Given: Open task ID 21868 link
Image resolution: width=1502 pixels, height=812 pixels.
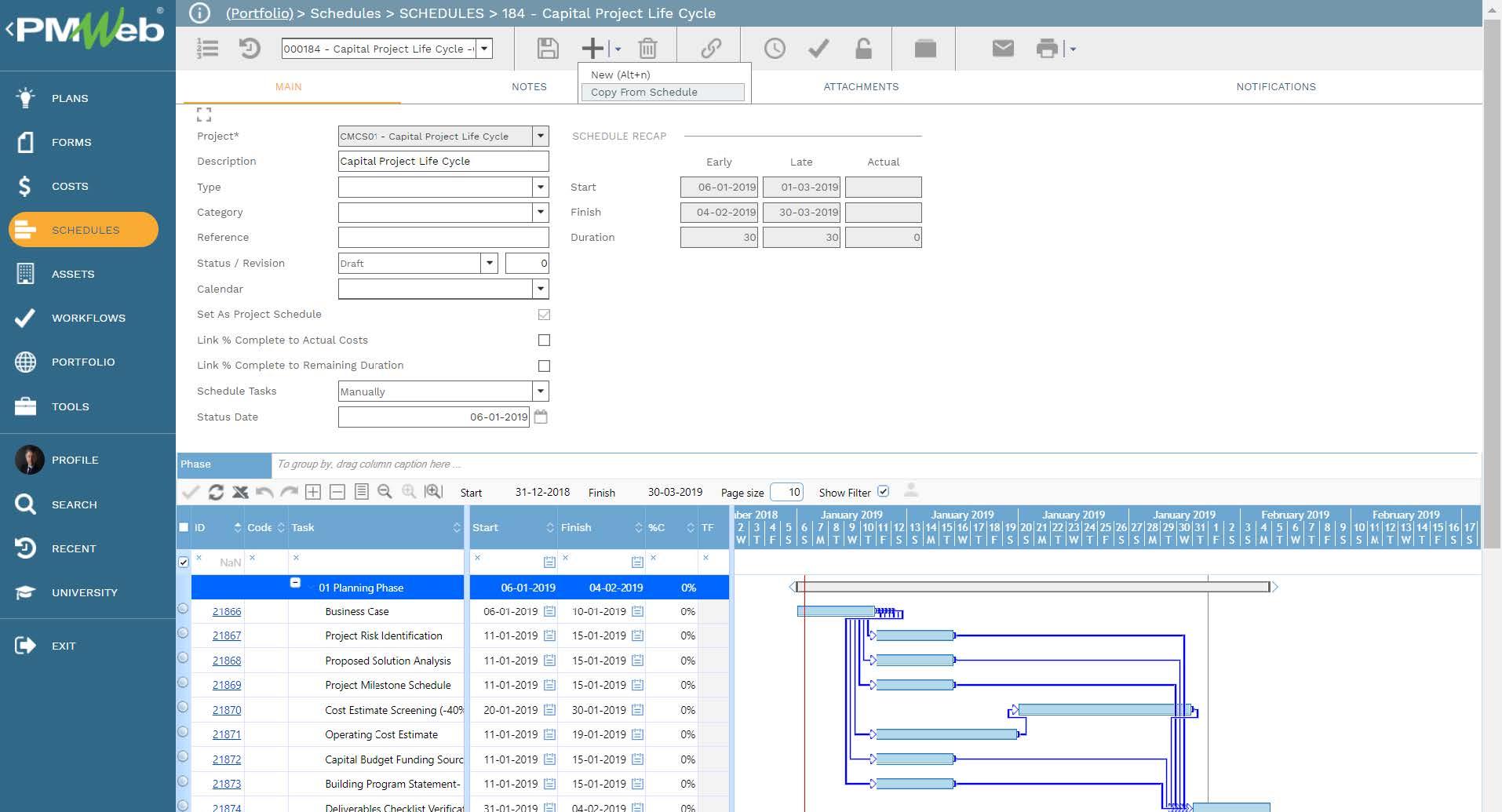Looking at the screenshot, I should tap(227, 661).
